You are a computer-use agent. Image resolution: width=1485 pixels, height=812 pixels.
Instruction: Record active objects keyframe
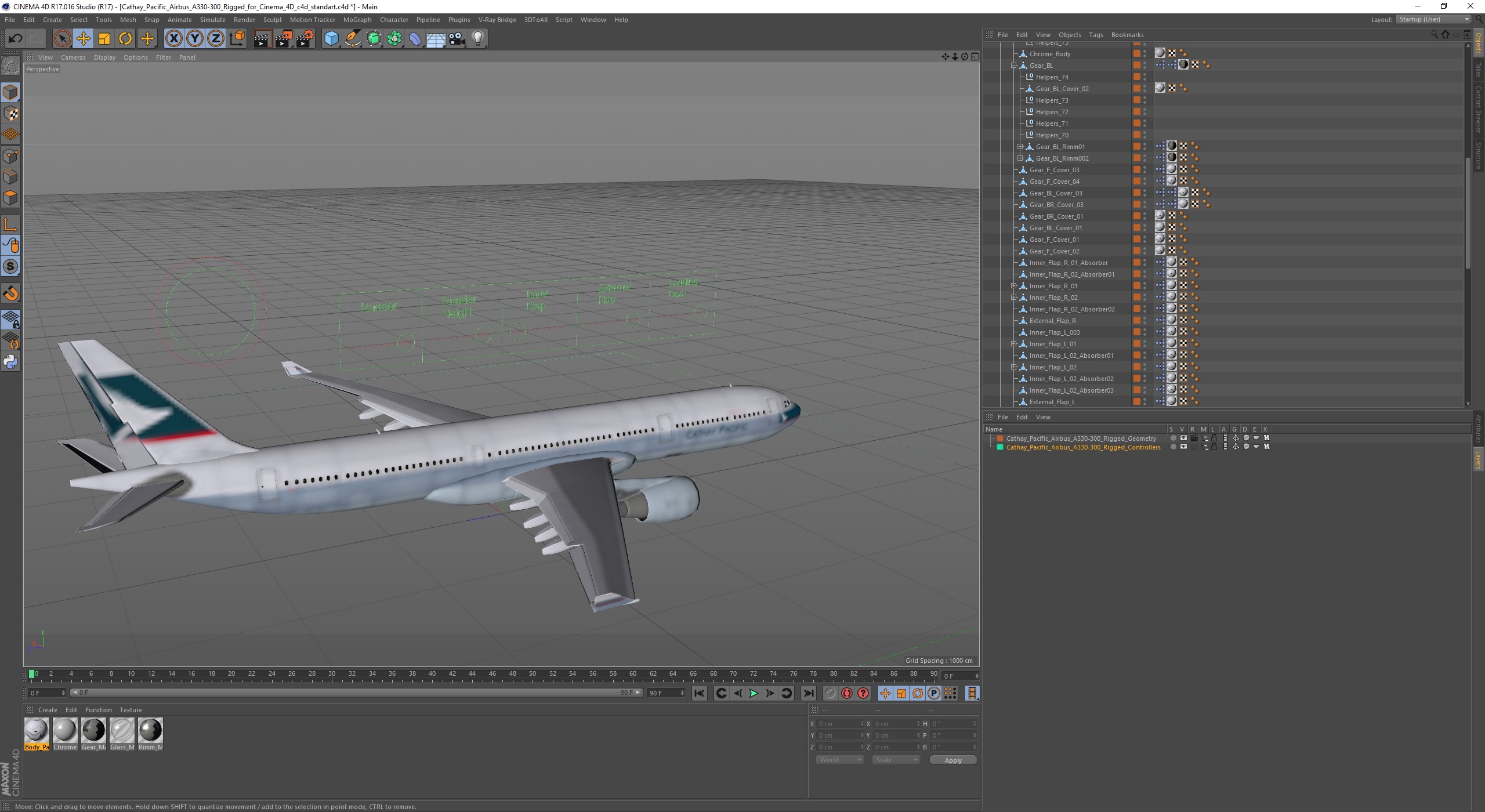pos(831,693)
